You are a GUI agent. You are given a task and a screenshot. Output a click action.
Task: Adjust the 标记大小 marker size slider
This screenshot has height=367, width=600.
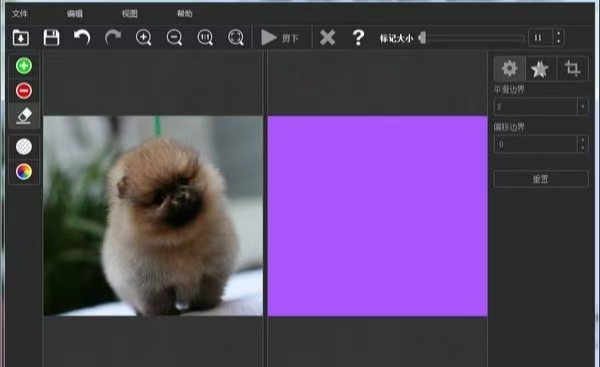click(x=472, y=38)
